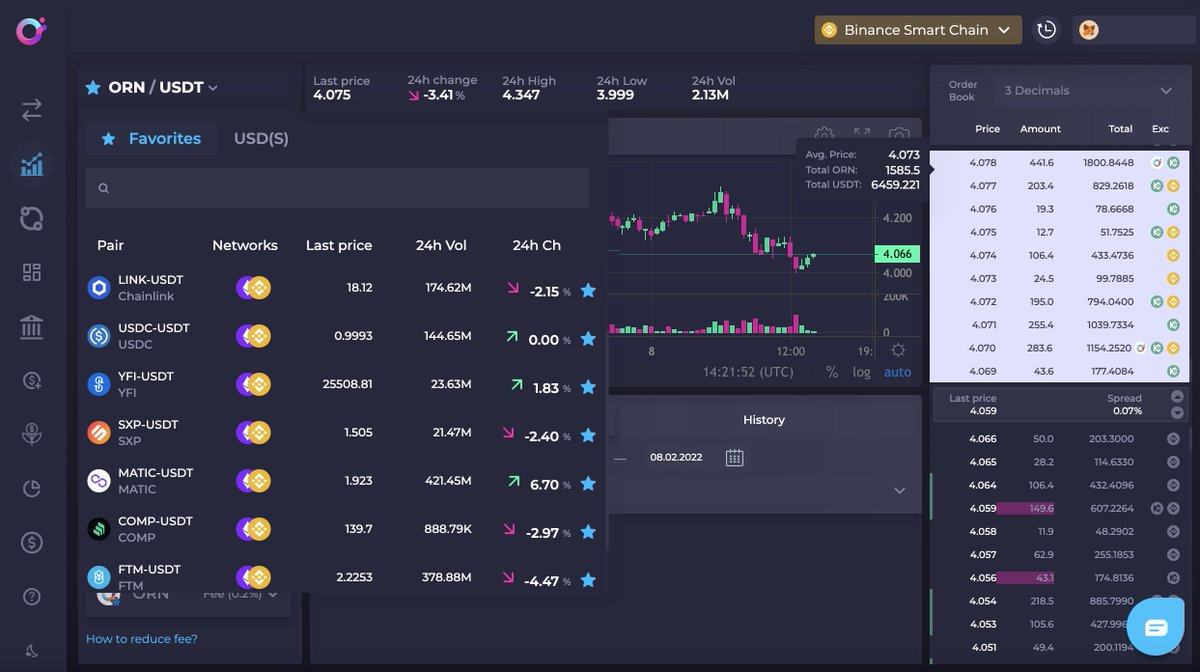Open the How to reduce fee? link
This screenshot has height=672, width=1200.
142,639
